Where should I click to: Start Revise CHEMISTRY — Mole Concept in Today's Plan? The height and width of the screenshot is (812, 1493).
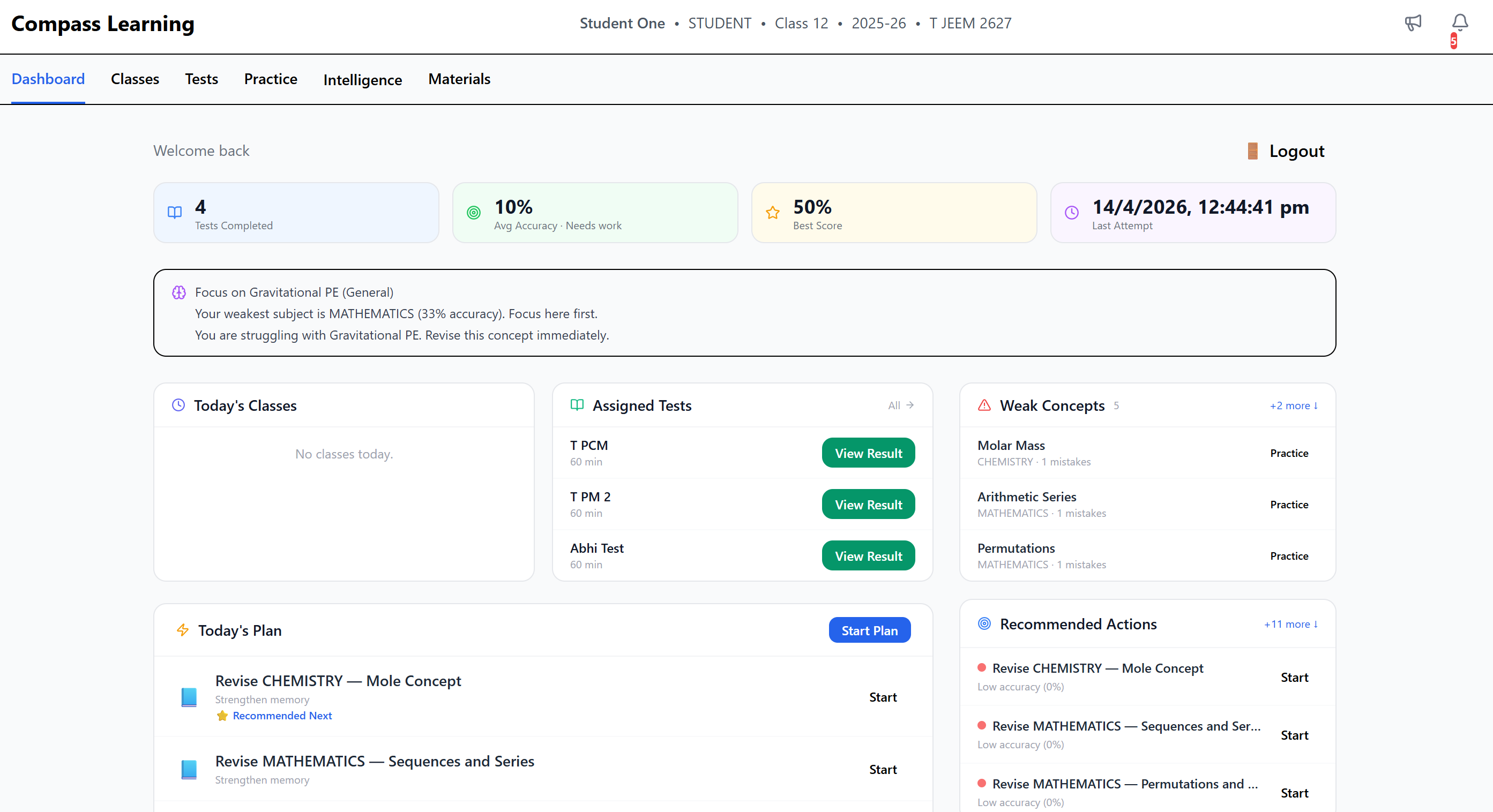tap(883, 697)
